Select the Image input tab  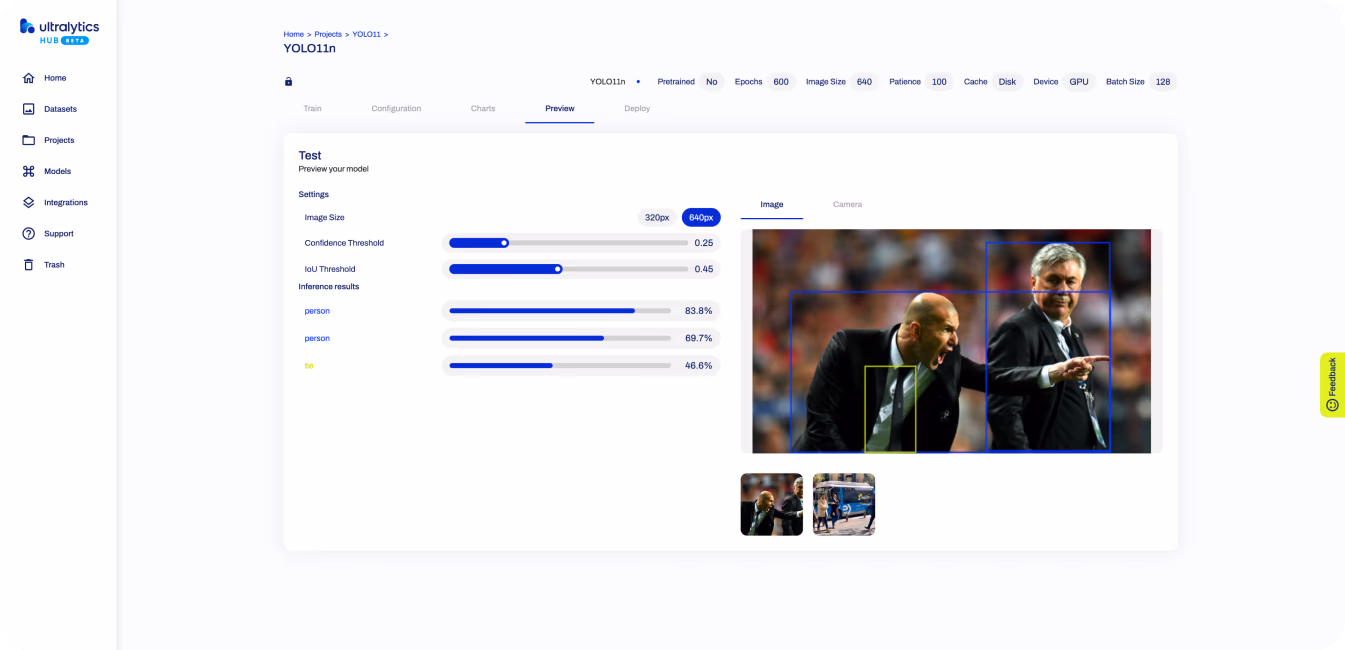coord(772,204)
